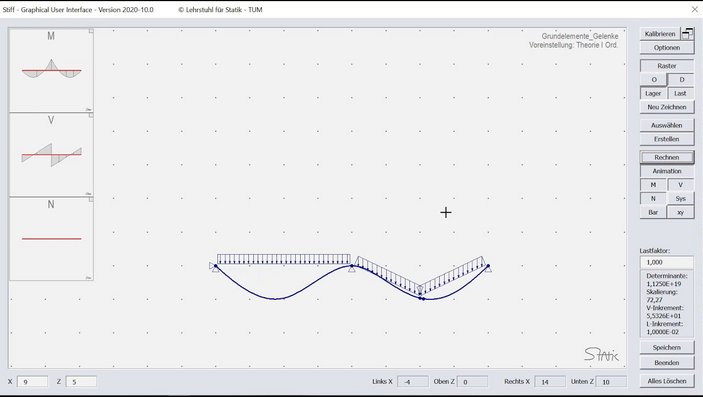Activate the Erstellen mode
Image resolution: width=703 pixels, height=397 pixels.
[667, 139]
